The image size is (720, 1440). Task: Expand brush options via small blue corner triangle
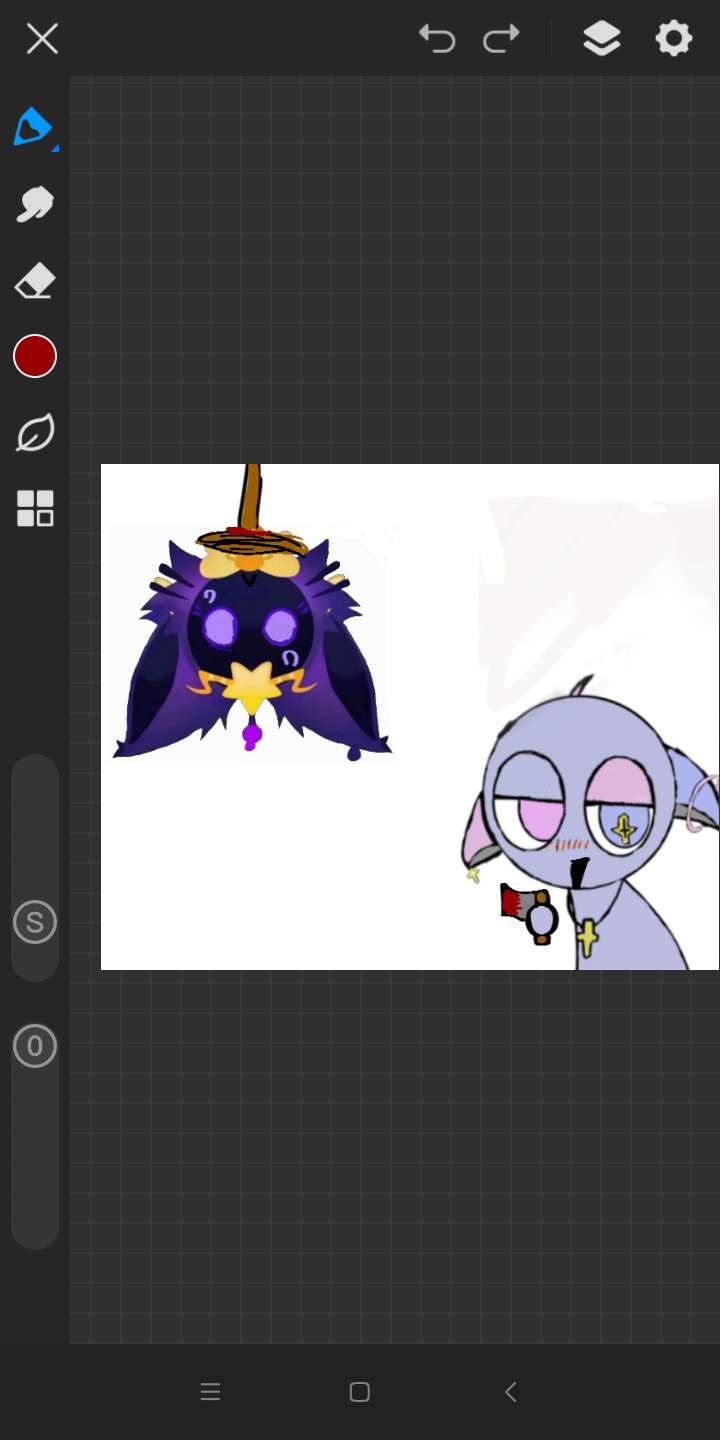point(55,148)
